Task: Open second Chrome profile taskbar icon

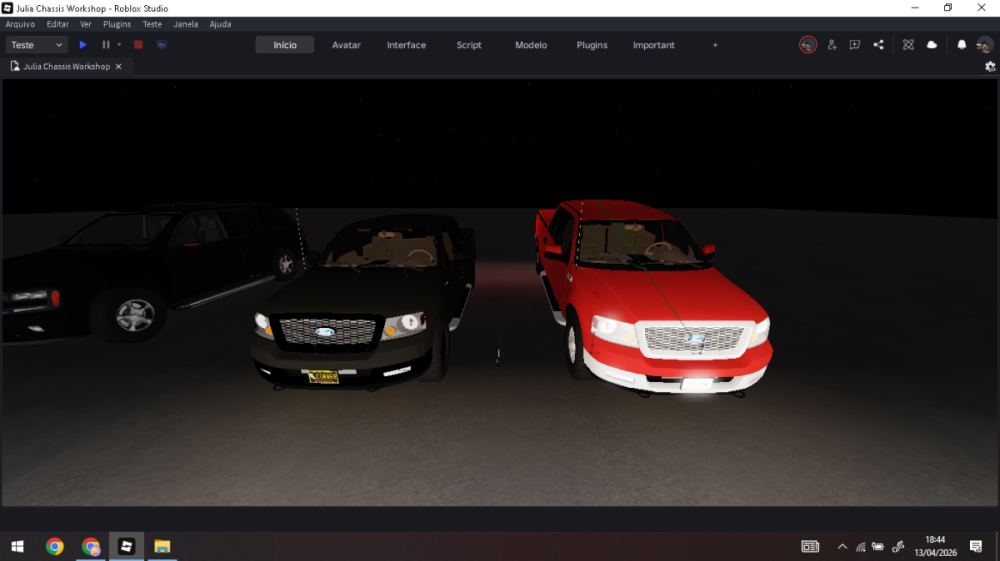Action: (91, 546)
